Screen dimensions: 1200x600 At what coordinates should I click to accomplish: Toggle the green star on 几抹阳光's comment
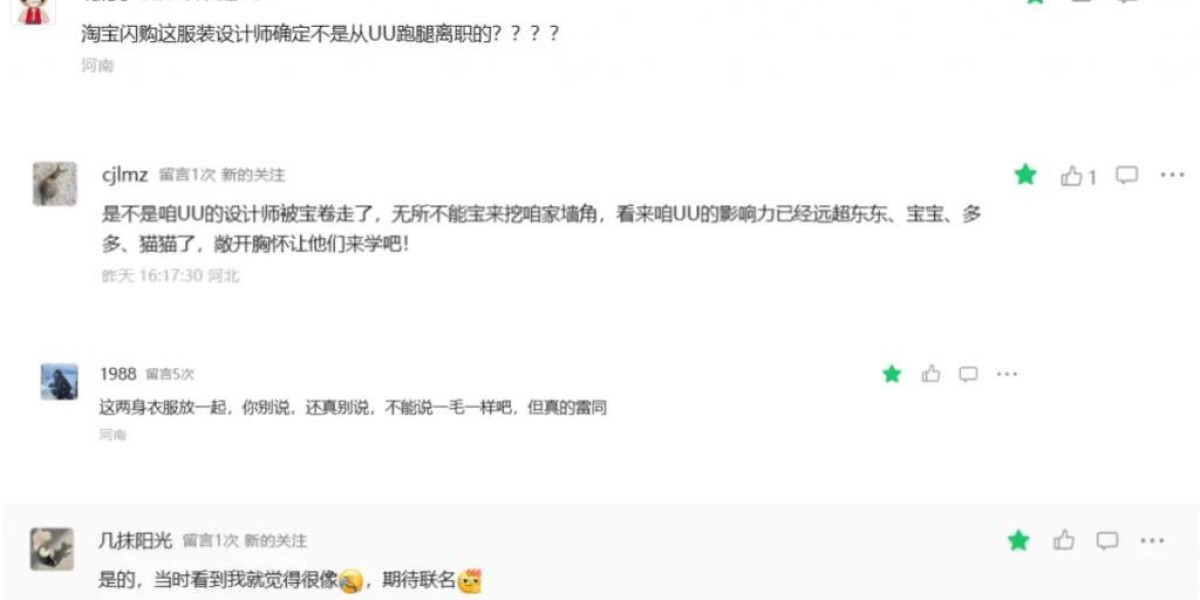1019,541
